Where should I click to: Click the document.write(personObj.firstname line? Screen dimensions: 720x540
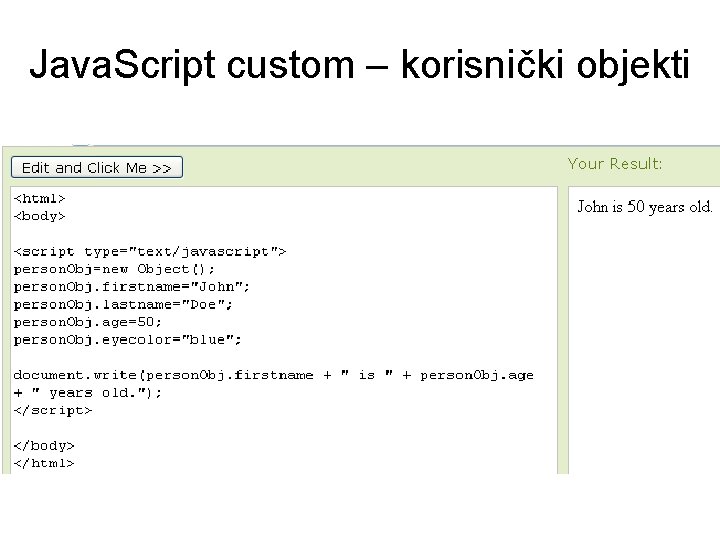[x=274, y=375]
